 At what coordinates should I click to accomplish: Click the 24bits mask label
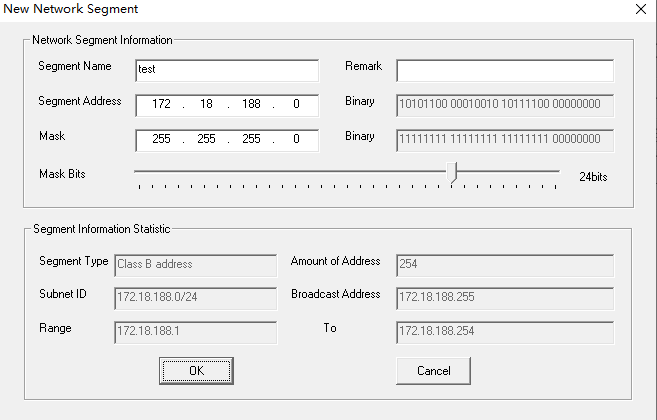tap(593, 177)
